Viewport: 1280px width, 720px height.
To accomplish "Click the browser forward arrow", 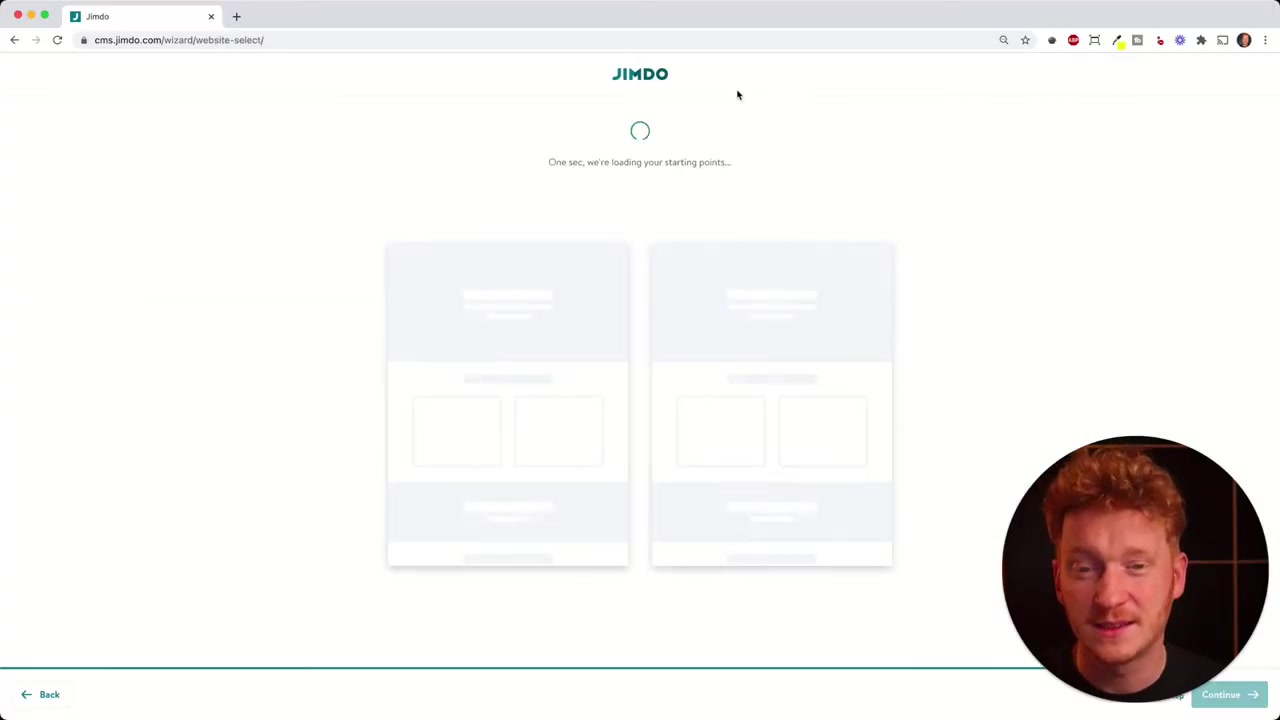I will pyautogui.click(x=36, y=40).
